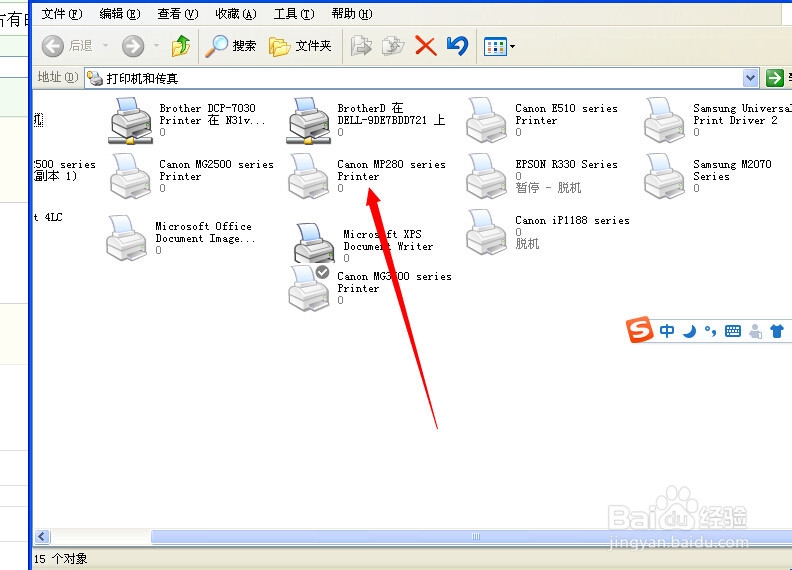Open the 收藏(A) menu
This screenshot has width=792, height=570.
236,14
